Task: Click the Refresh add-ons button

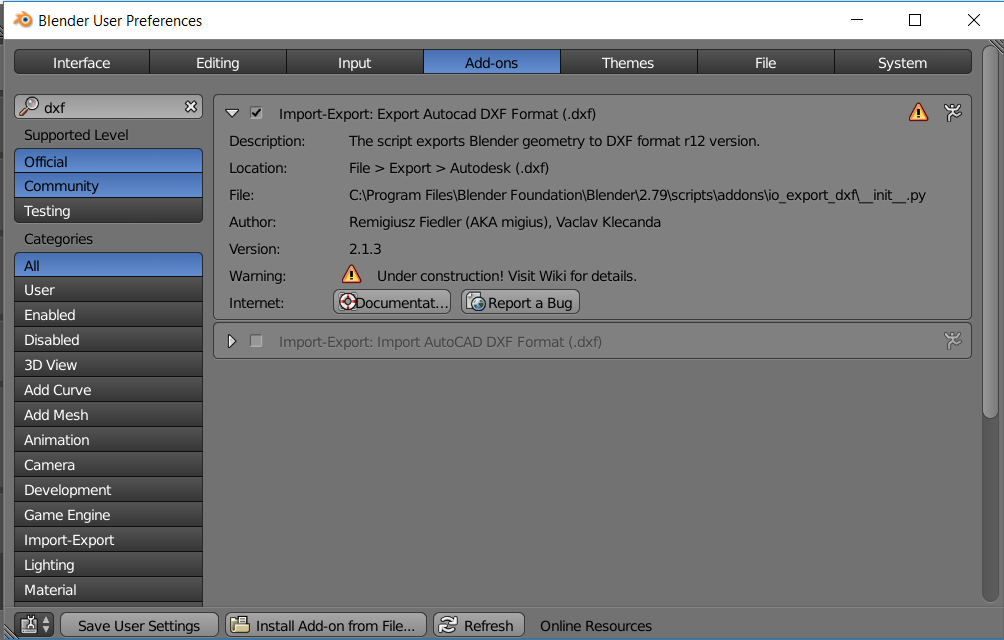Action: (x=479, y=625)
